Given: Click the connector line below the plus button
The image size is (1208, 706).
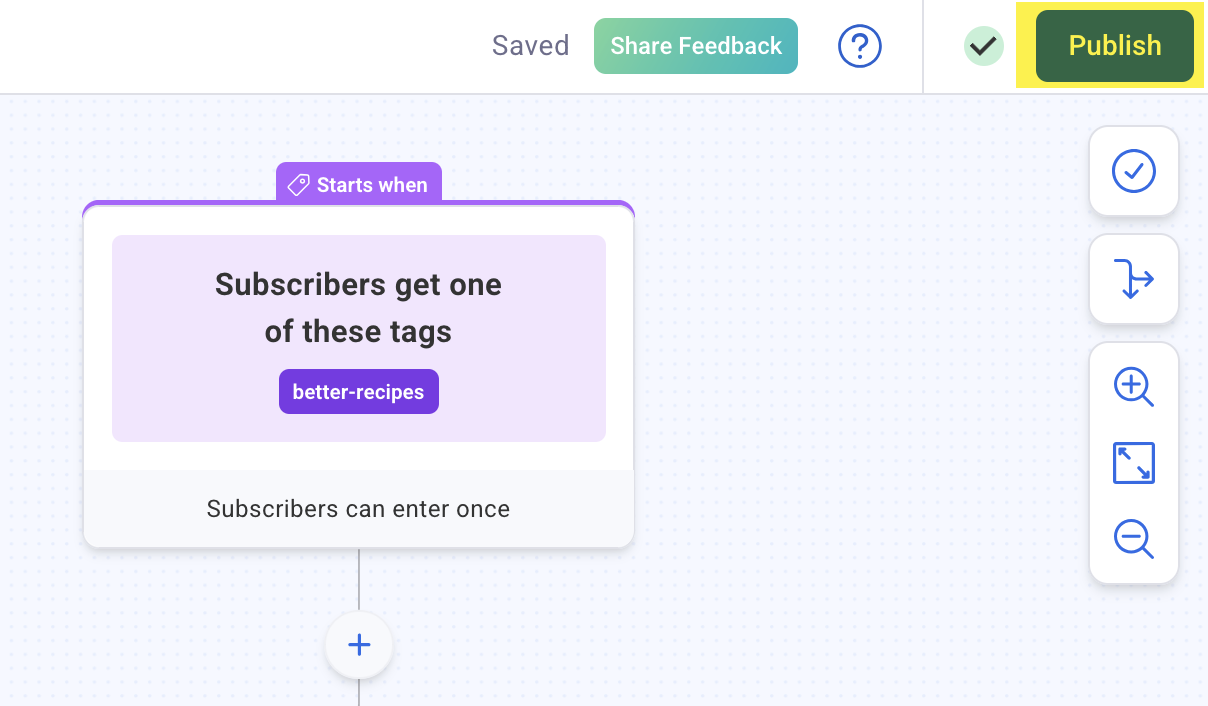Looking at the screenshot, I should tap(359, 694).
